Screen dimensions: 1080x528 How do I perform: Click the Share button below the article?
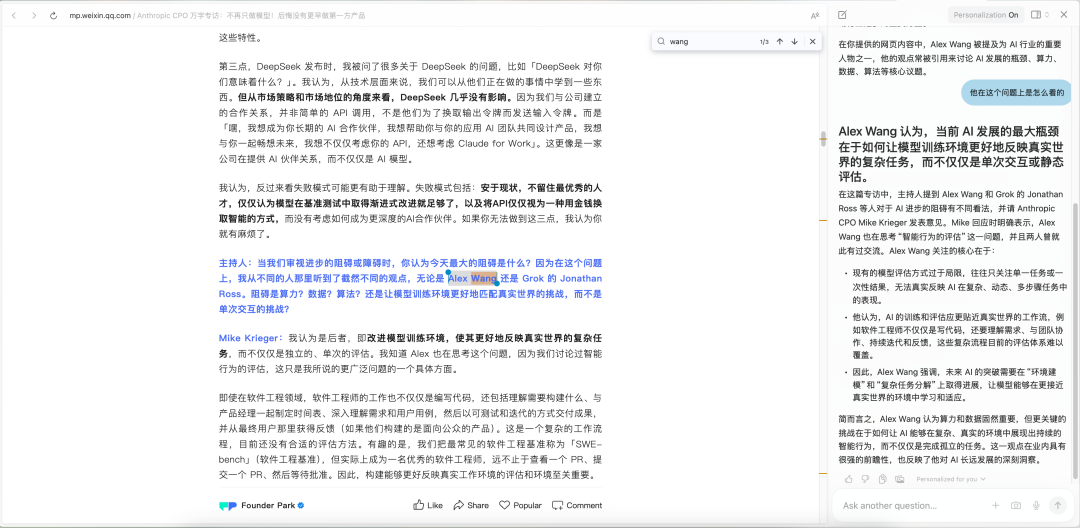470,506
